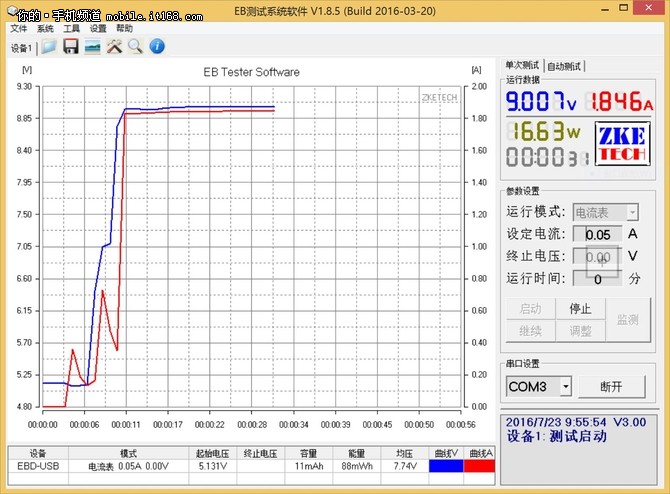The width and height of the screenshot is (670, 494).
Task: Click the 运行时间 input field
Action: pyautogui.click(x=598, y=278)
